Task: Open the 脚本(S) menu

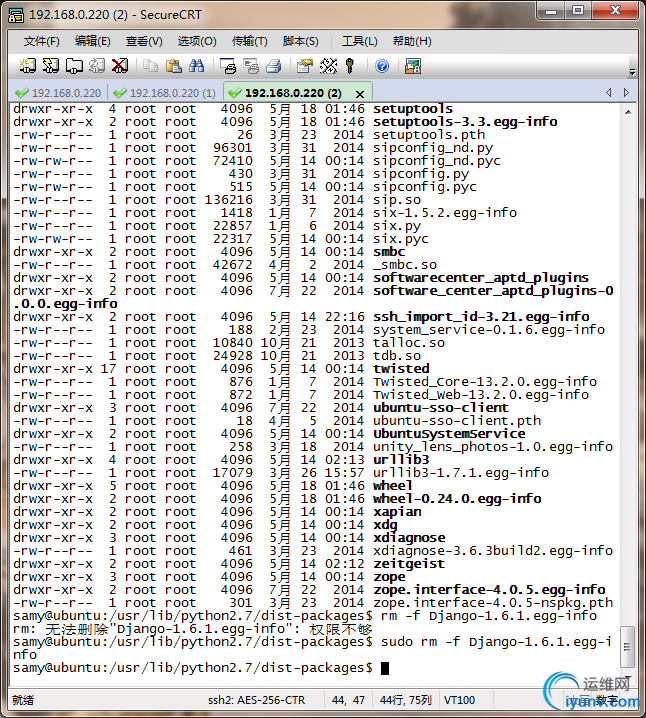Action: coord(300,41)
